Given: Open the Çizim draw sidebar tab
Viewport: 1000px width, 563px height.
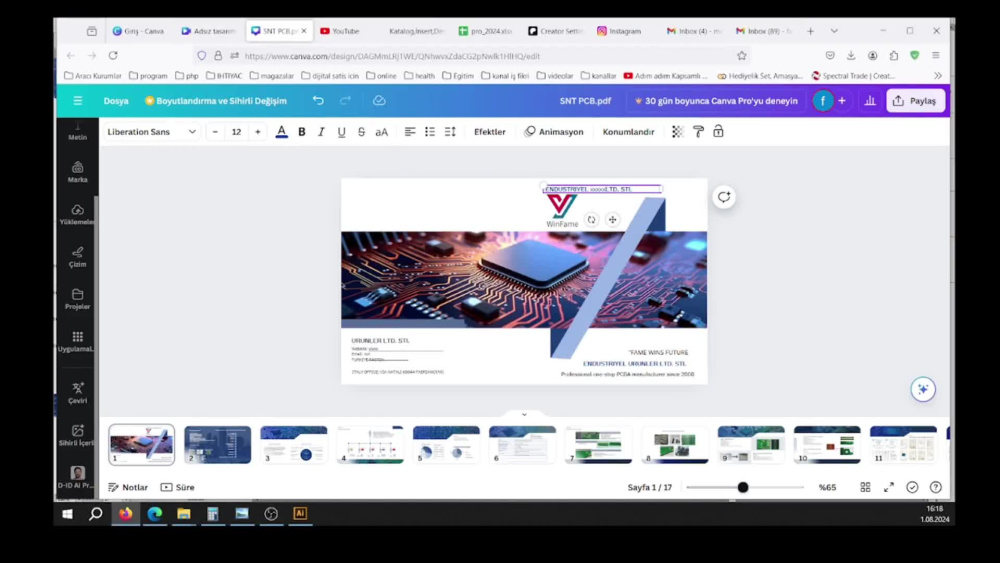Looking at the screenshot, I should click(x=78, y=257).
